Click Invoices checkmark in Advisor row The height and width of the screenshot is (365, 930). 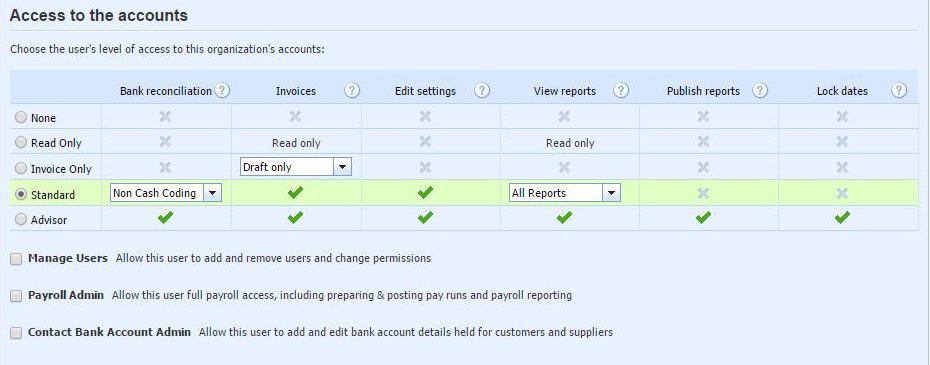(x=295, y=218)
